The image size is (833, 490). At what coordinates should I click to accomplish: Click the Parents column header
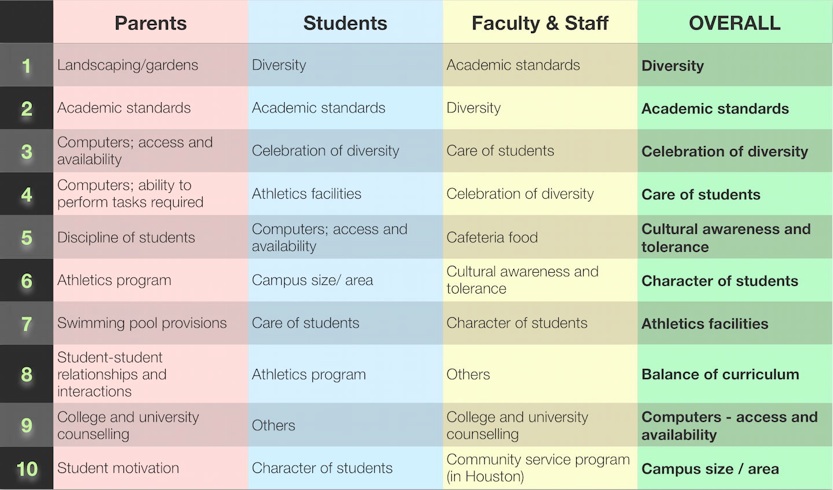(151, 23)
